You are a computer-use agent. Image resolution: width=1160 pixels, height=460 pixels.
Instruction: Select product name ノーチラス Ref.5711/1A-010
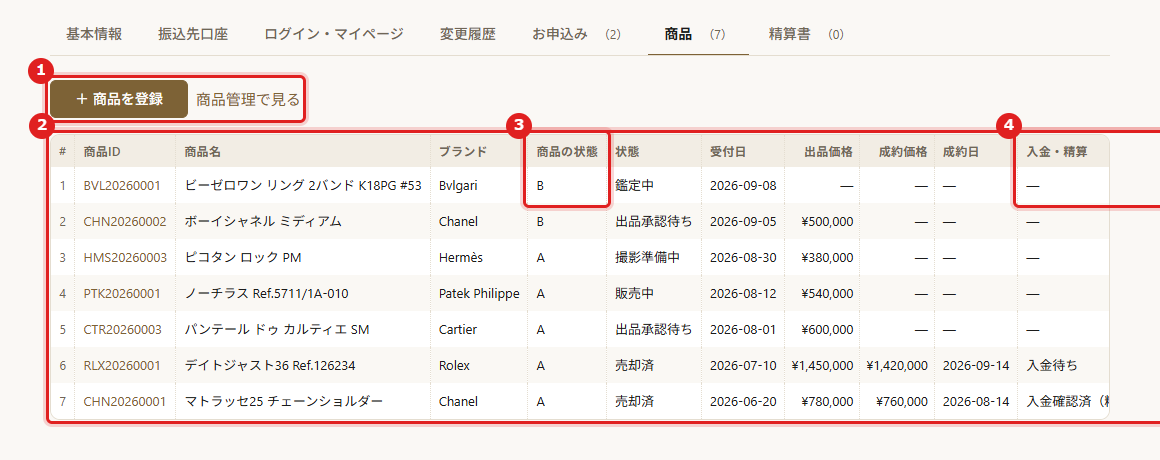266,294
